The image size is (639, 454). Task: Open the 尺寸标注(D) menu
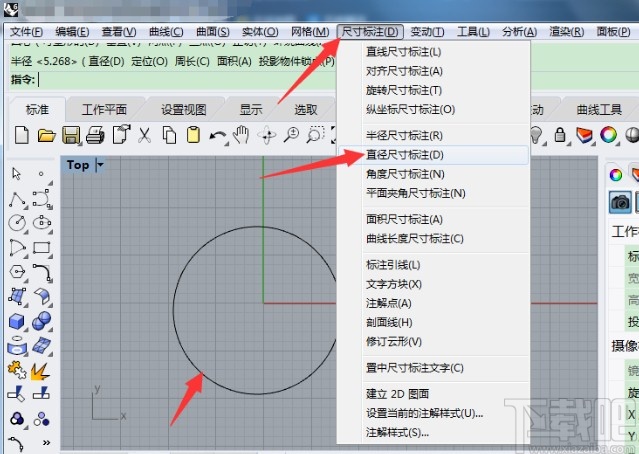point(370,32)
